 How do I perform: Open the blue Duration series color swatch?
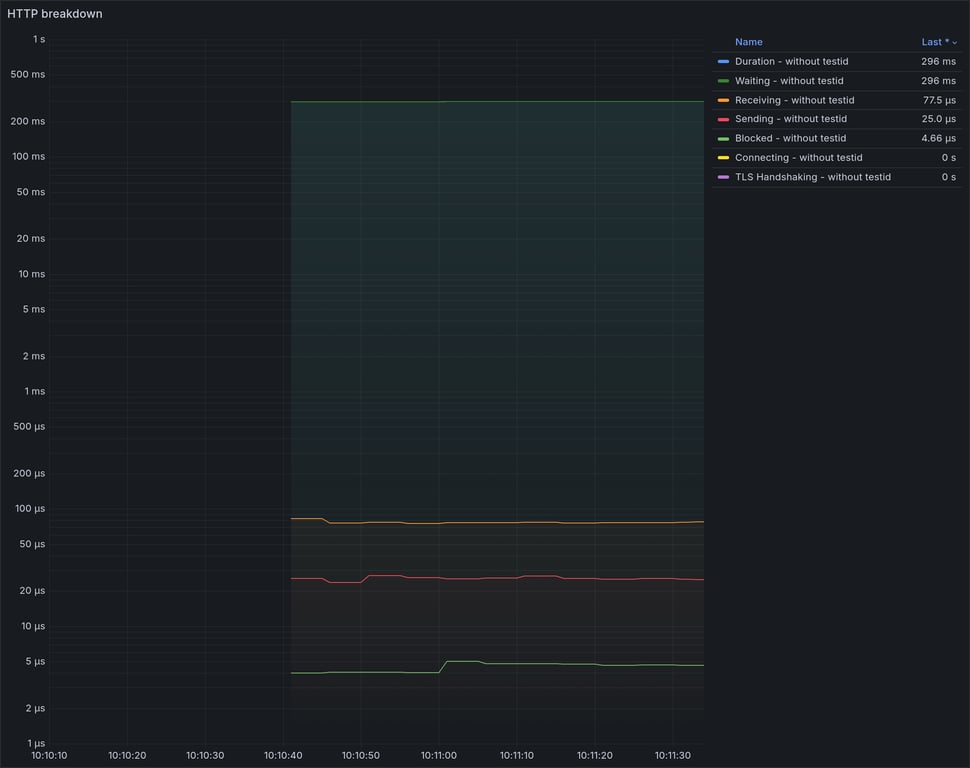(723, 61)
